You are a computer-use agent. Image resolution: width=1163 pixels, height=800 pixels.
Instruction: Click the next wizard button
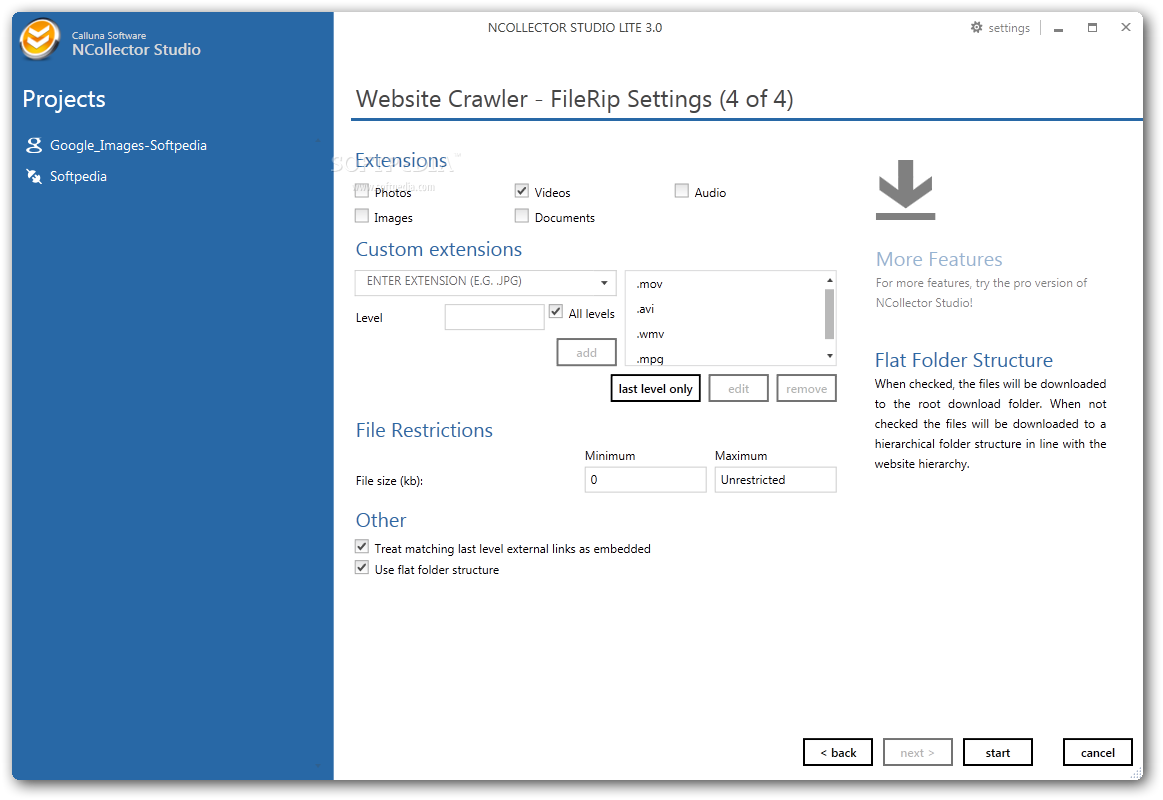917,753
